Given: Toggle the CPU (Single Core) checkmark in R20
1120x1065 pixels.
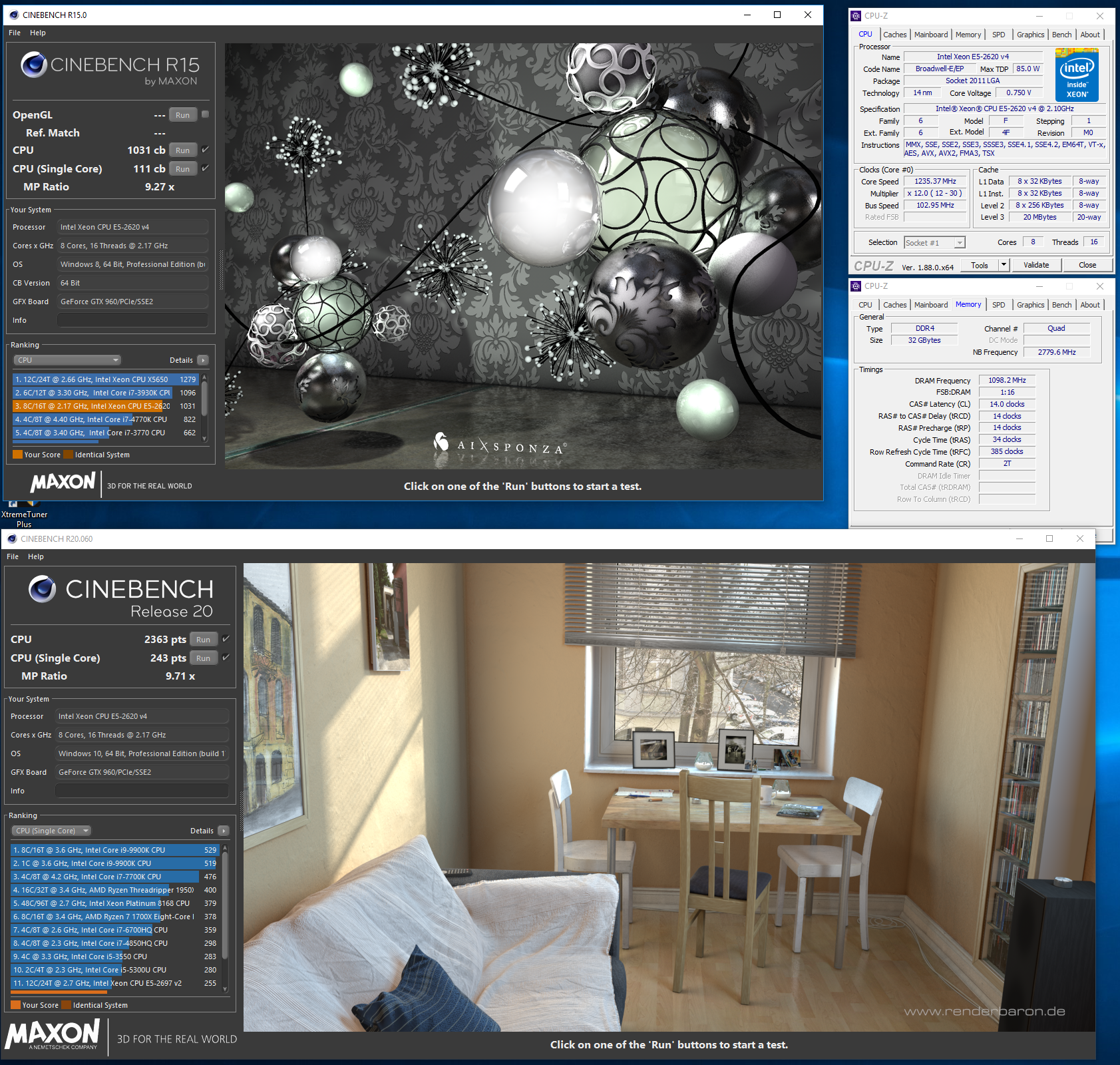Looking at the screenshot, I should pos(226,658).
